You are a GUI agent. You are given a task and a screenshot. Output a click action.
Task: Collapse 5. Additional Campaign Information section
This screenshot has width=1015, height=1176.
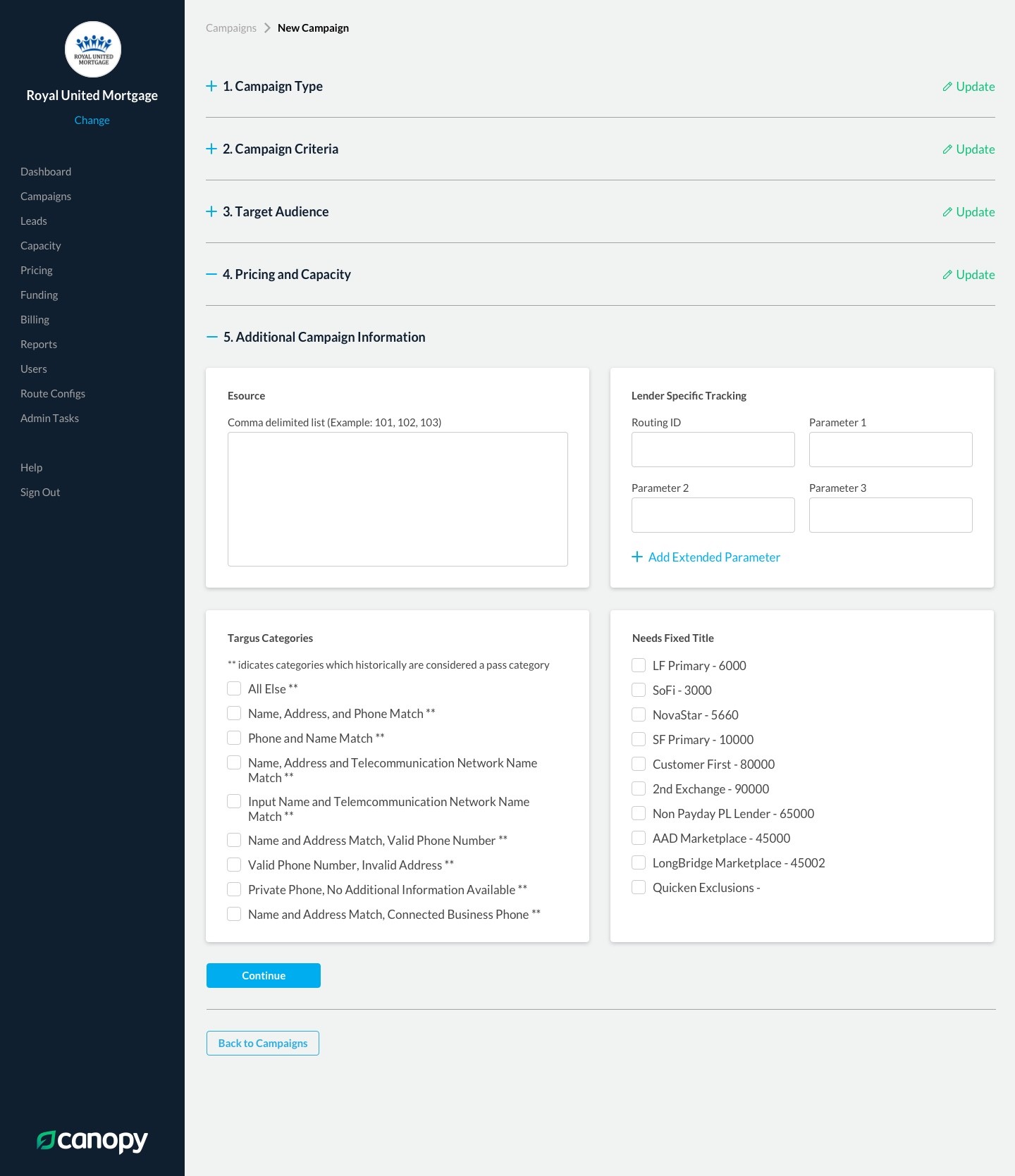pos(211,337)
